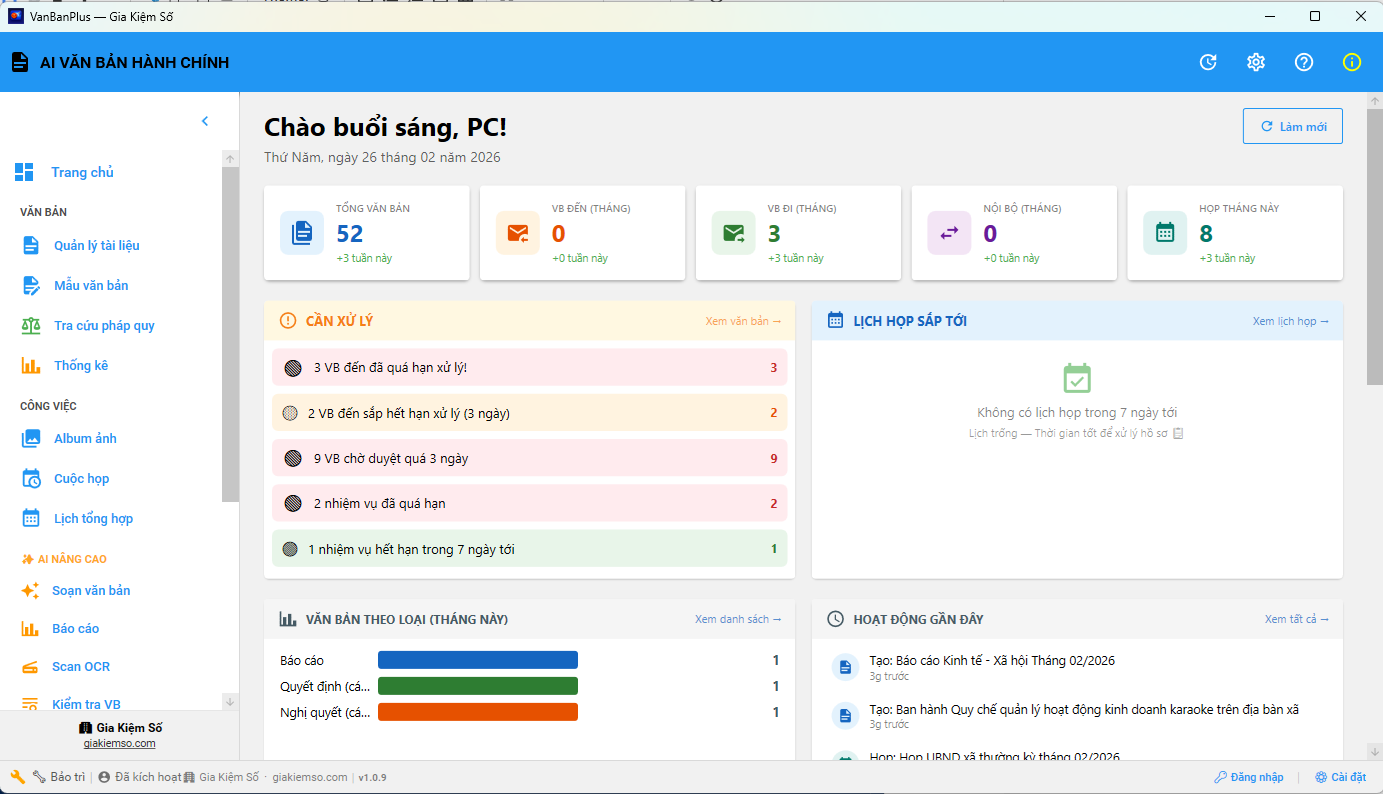This screenshot has width=1383, height=794.
Task: Click the Đăng nhập link
Action: [1248, 776]
